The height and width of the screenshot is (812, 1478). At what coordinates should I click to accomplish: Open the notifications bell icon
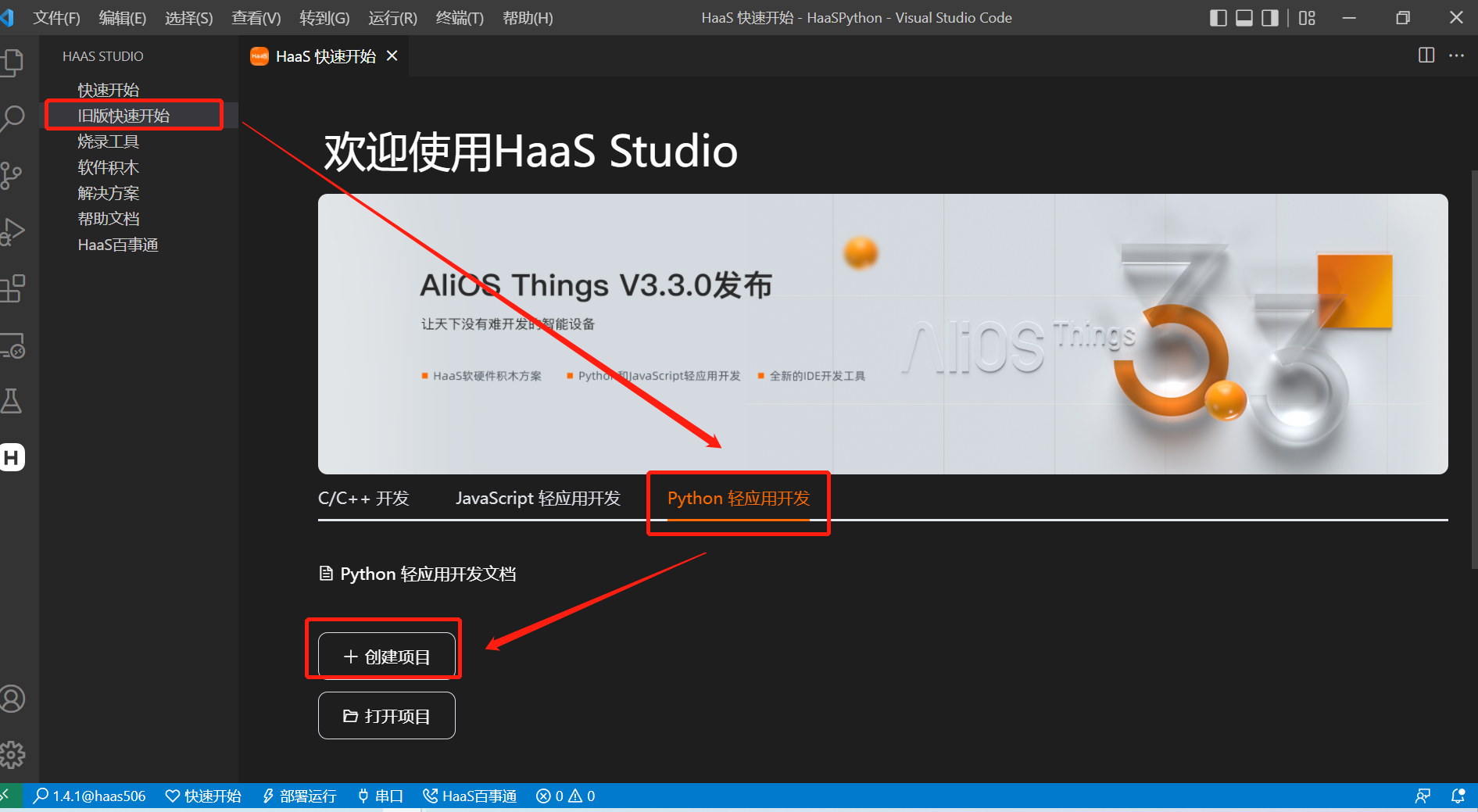1458,796
